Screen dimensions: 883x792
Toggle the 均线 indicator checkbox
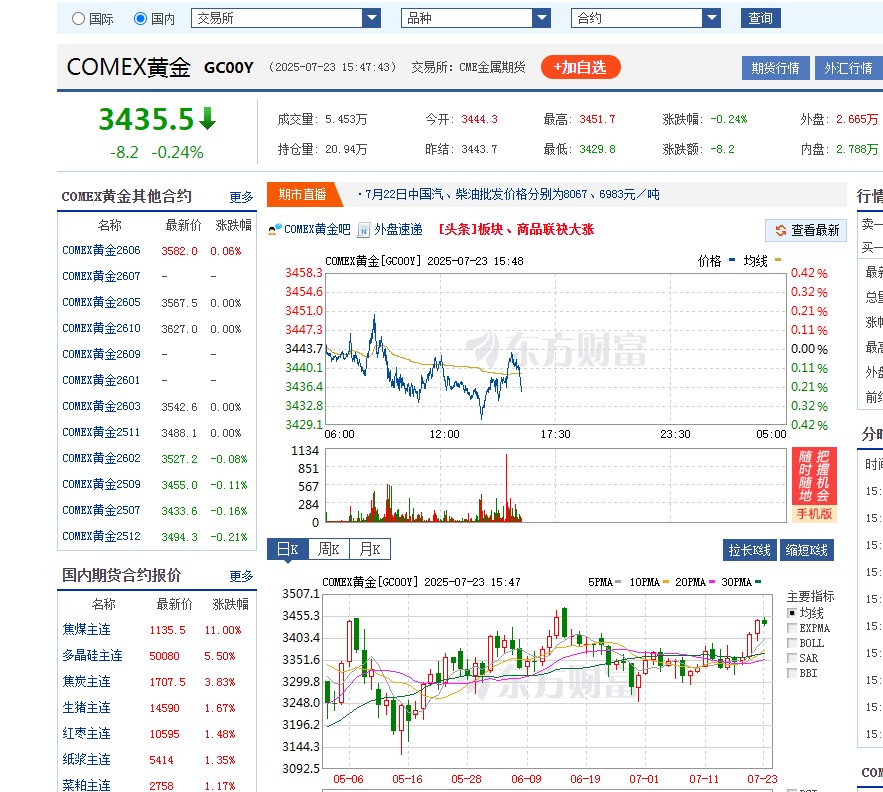[792, 613]
